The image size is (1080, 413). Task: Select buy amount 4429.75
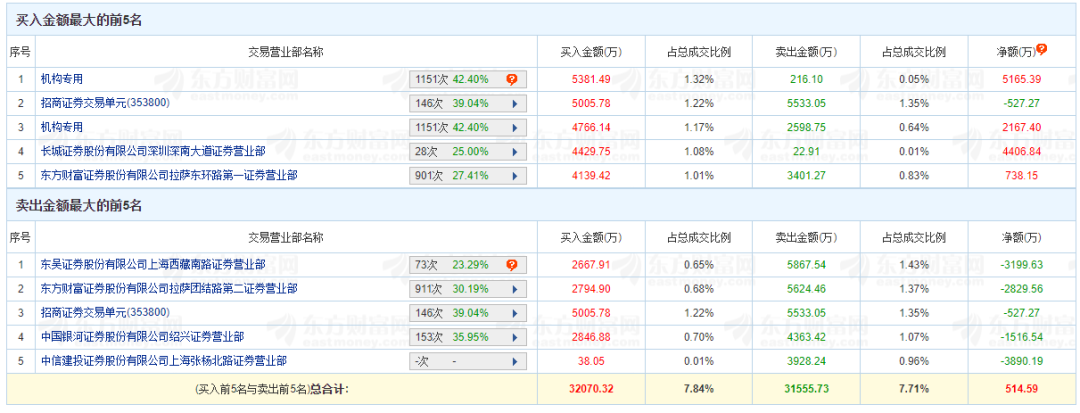click(x=591, y=151)
